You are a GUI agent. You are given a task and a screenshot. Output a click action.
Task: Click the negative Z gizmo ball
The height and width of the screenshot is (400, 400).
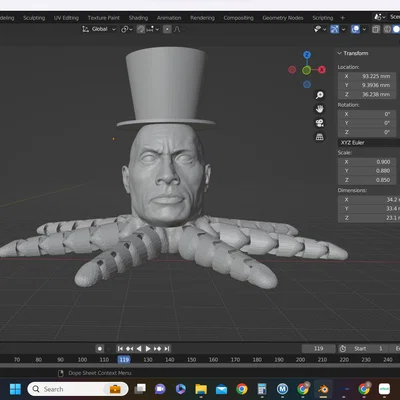coord(307,84)
